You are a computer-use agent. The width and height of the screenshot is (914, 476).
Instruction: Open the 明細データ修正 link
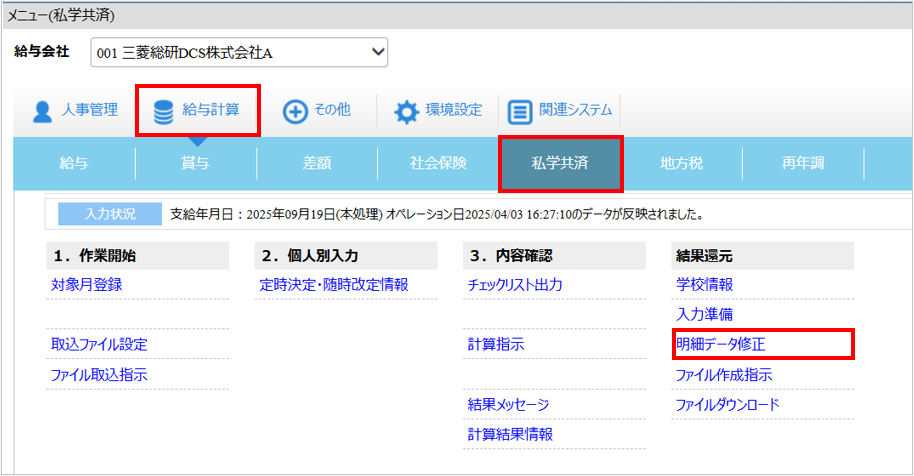[720, 344]
